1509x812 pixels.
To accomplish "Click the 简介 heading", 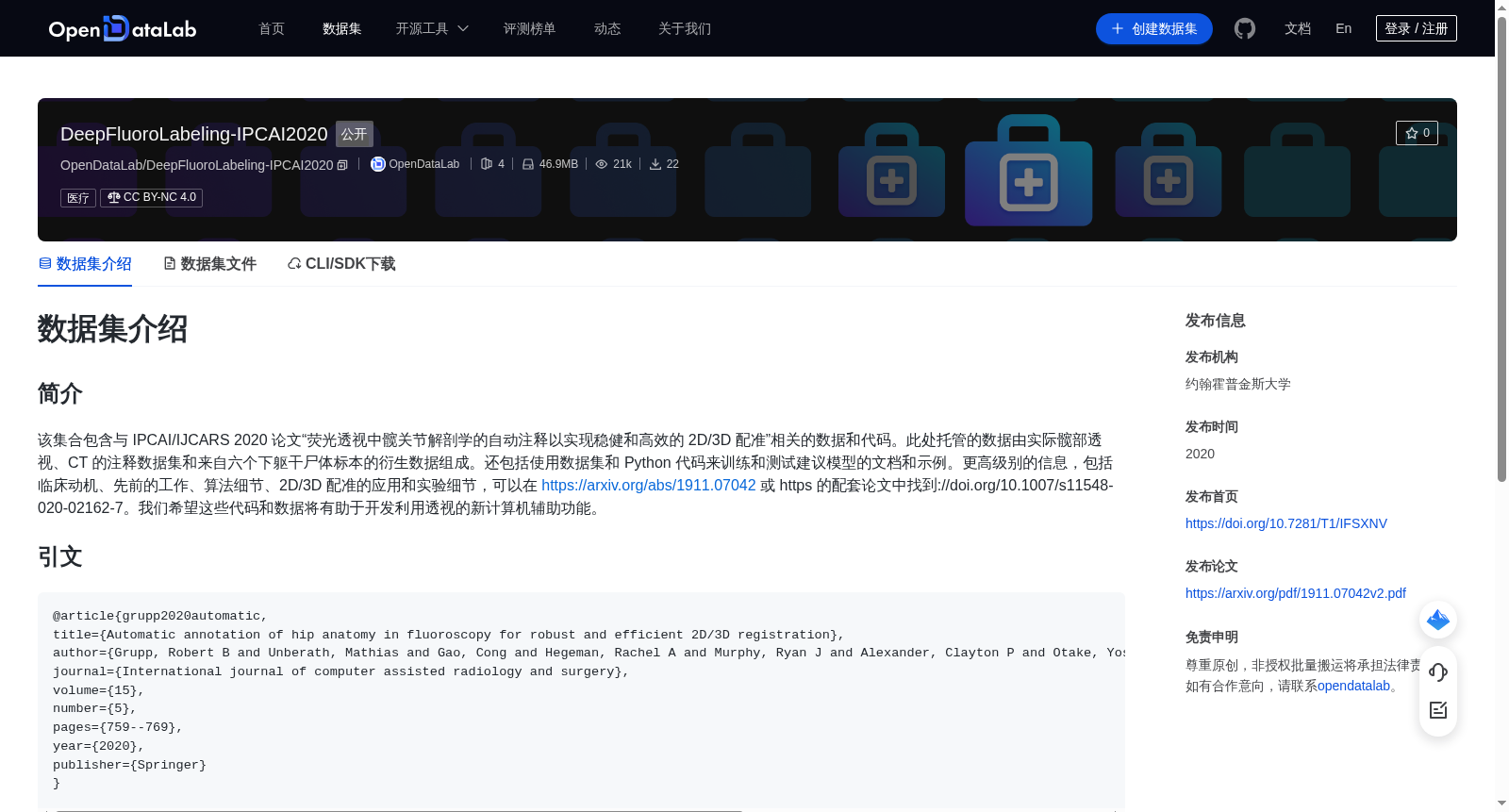I will point(60,393).
